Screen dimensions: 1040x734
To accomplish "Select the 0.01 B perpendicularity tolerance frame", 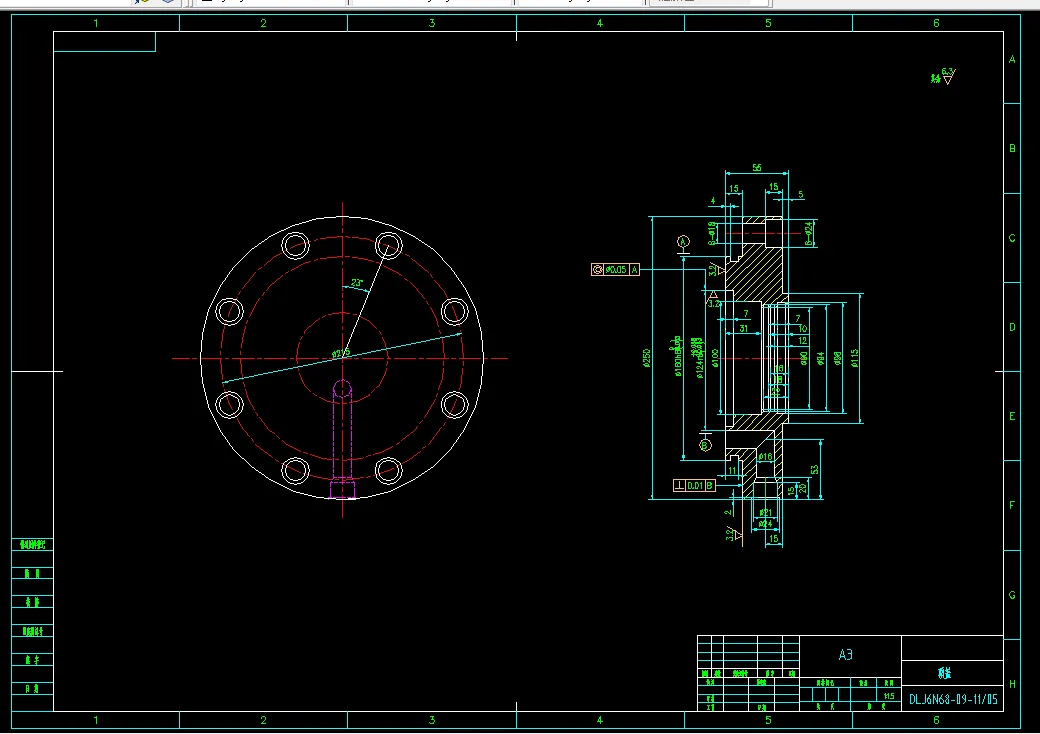I will (694, 485).
